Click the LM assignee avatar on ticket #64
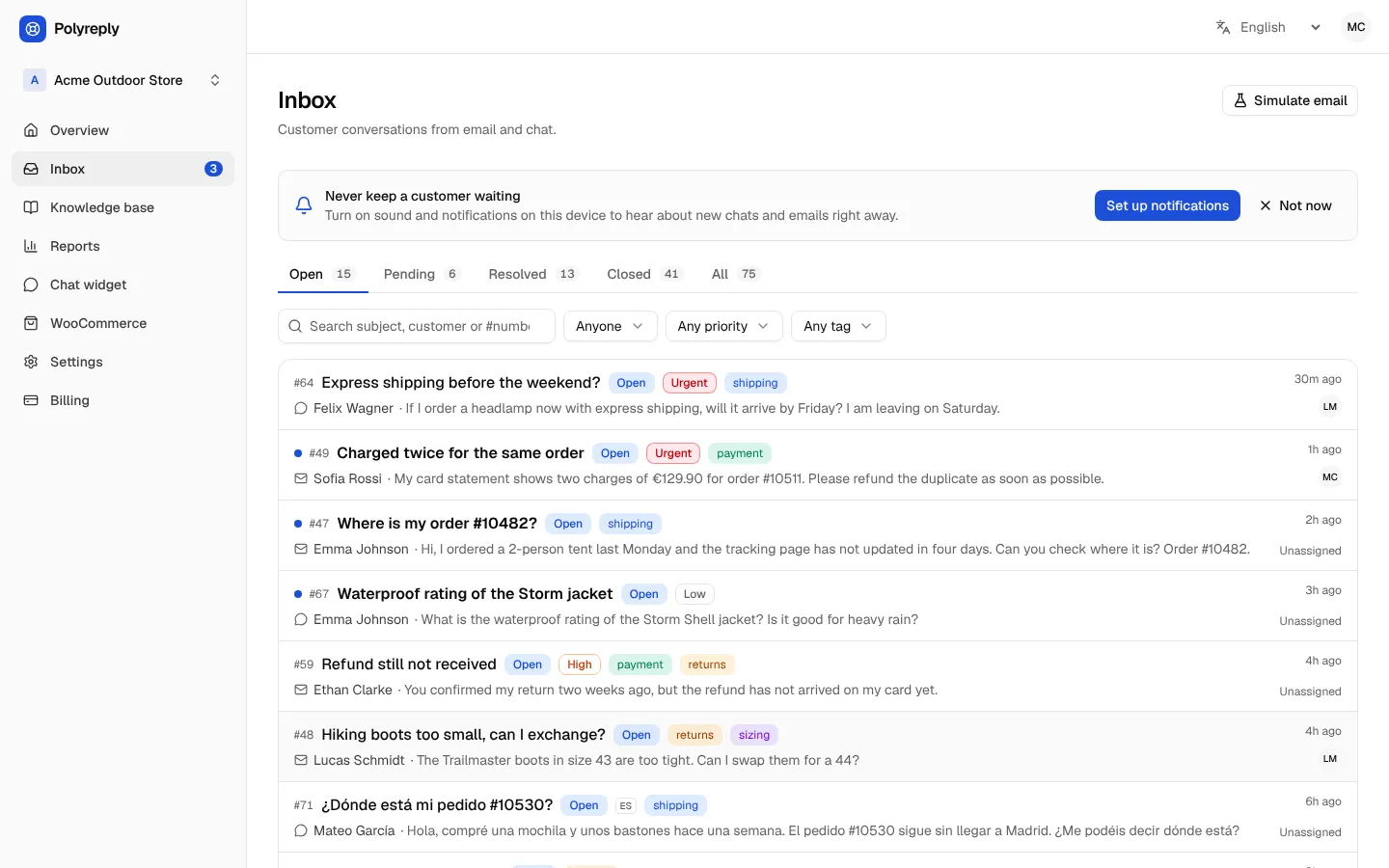The width and height of the screenshot is (1389, 868). [1330, 407]
